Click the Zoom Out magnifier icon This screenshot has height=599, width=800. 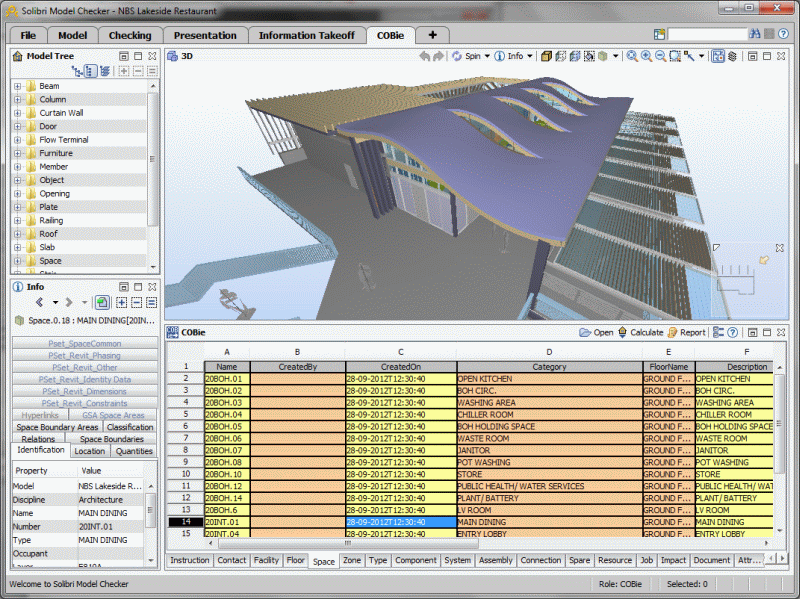click(x=660, y=56)
